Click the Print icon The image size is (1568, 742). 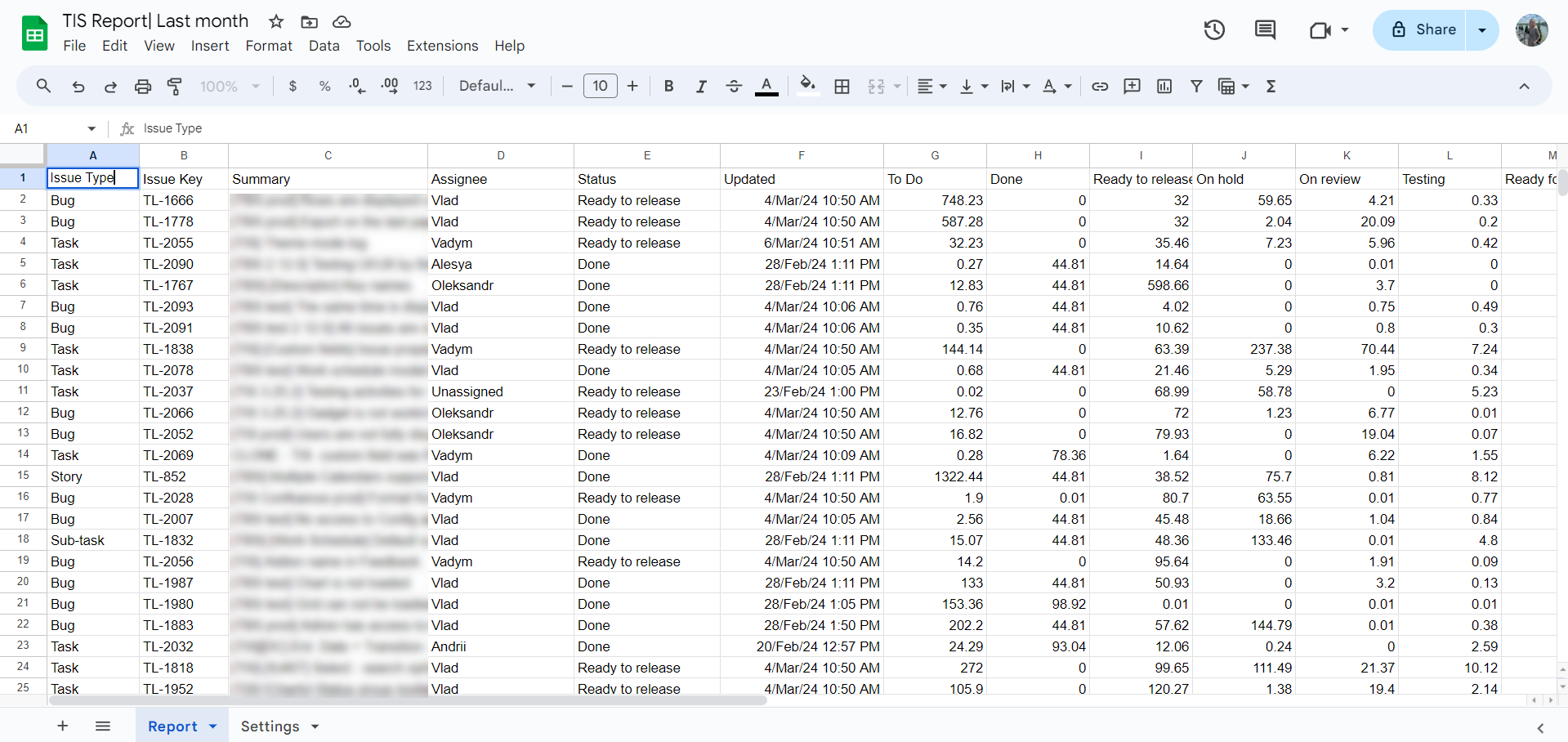point(143,87)
